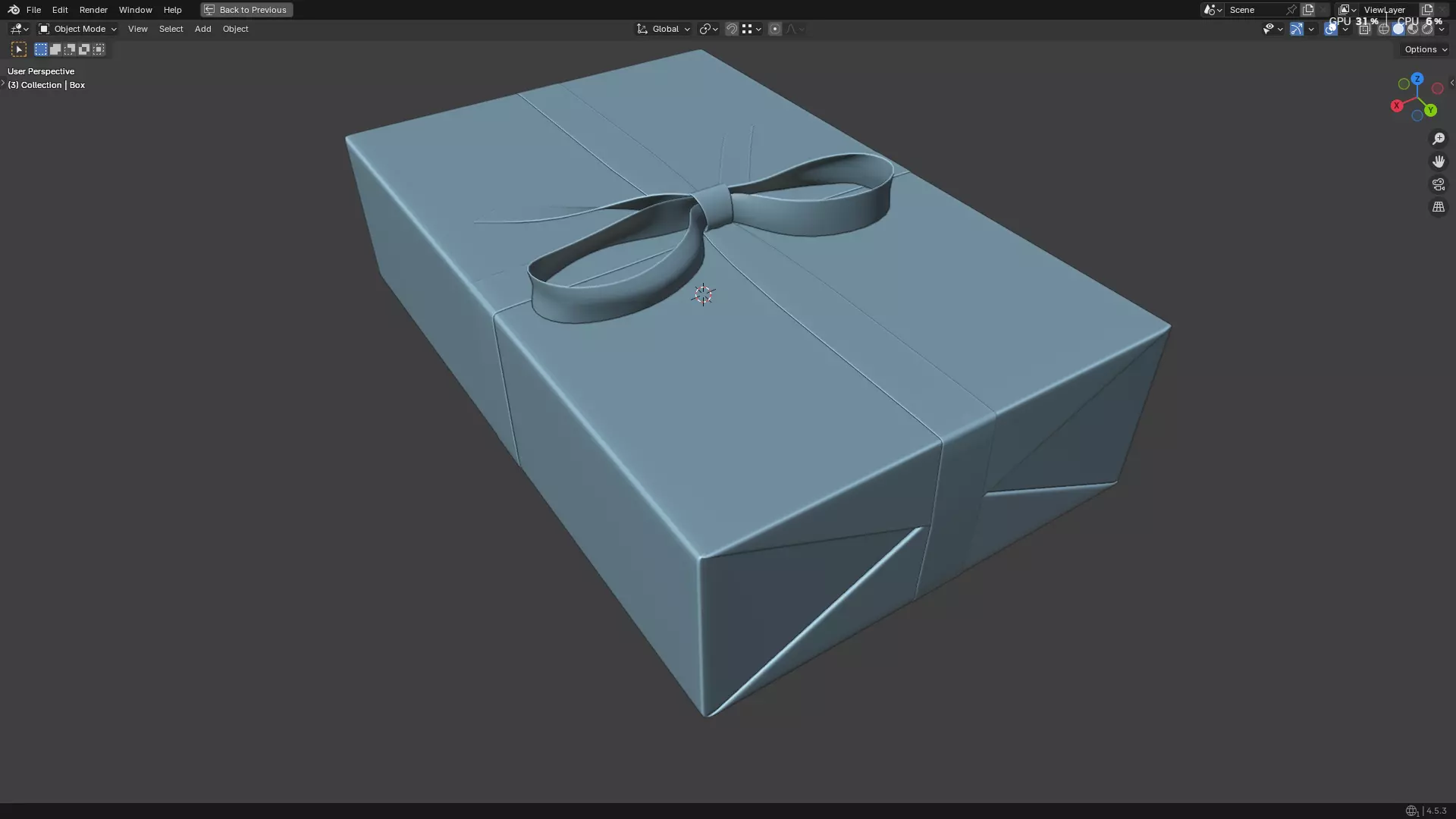Open the Window menu
Screen dimensions: 1456x819
click(135, 10)
